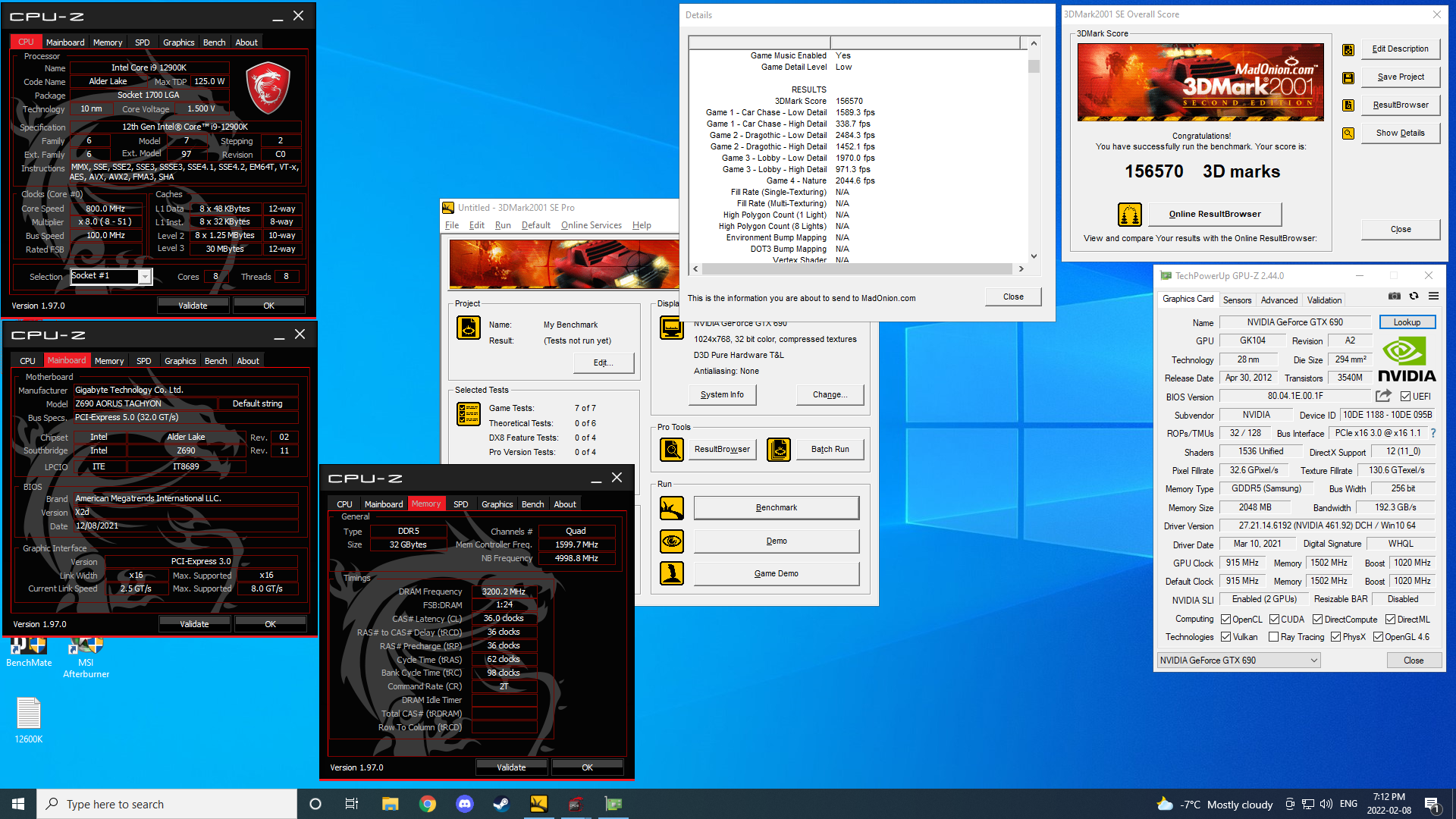The image size is (1456, 819).
Task: Refresh GPU-Z readings with refresh icon
Action: pyautogui.click(x=1414, y=297)
